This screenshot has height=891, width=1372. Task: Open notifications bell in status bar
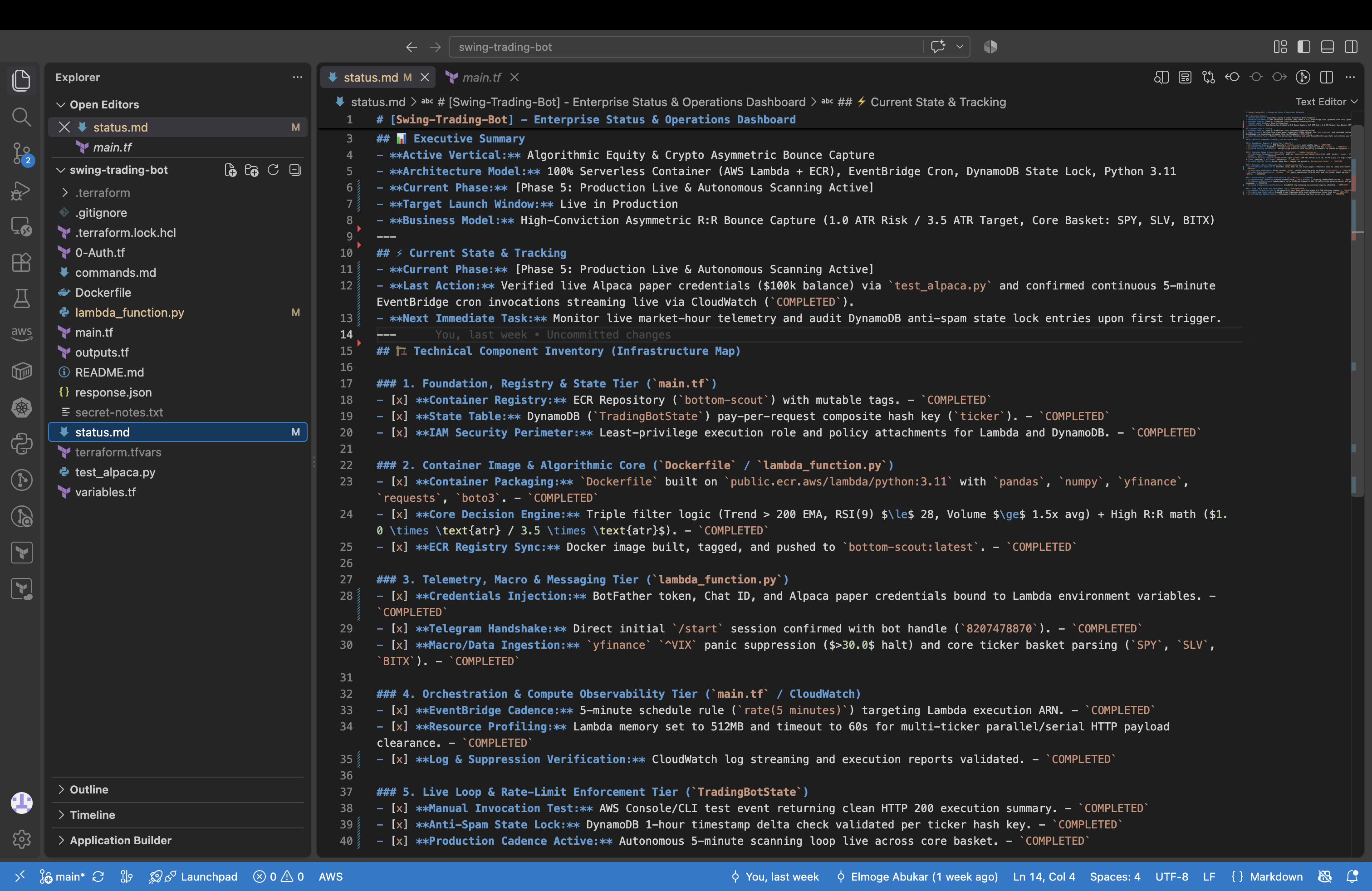coord(1352,876)
